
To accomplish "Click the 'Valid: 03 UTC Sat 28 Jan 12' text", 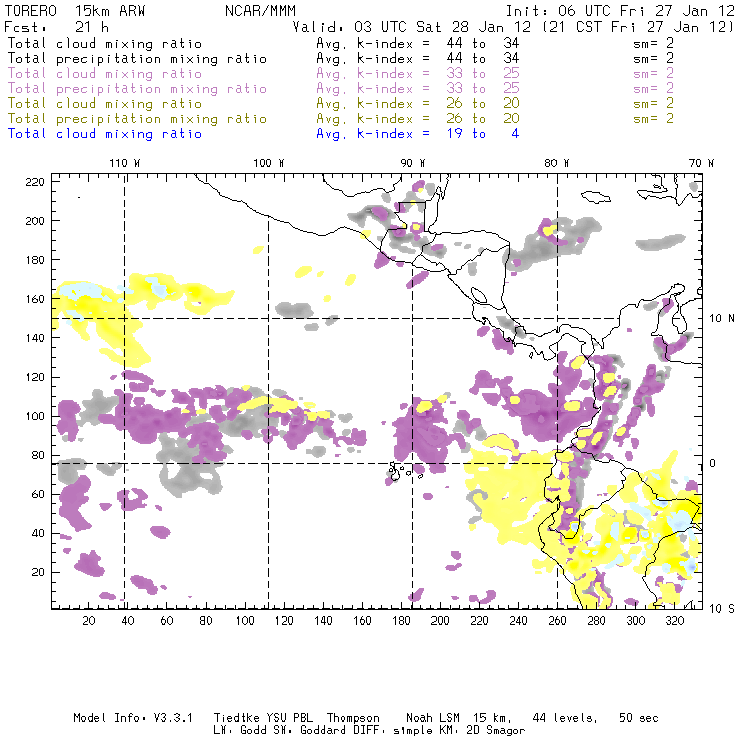I will [x=412, y=27].
